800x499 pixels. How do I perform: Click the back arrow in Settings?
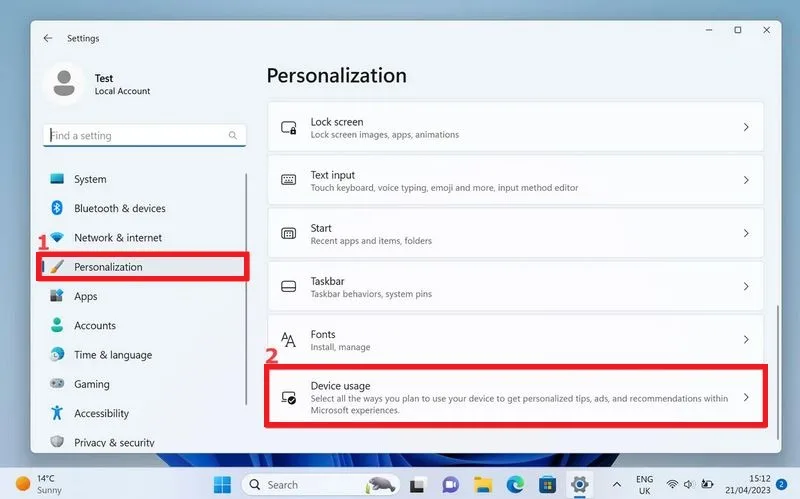pyautogui.click(x=48, y=38)
